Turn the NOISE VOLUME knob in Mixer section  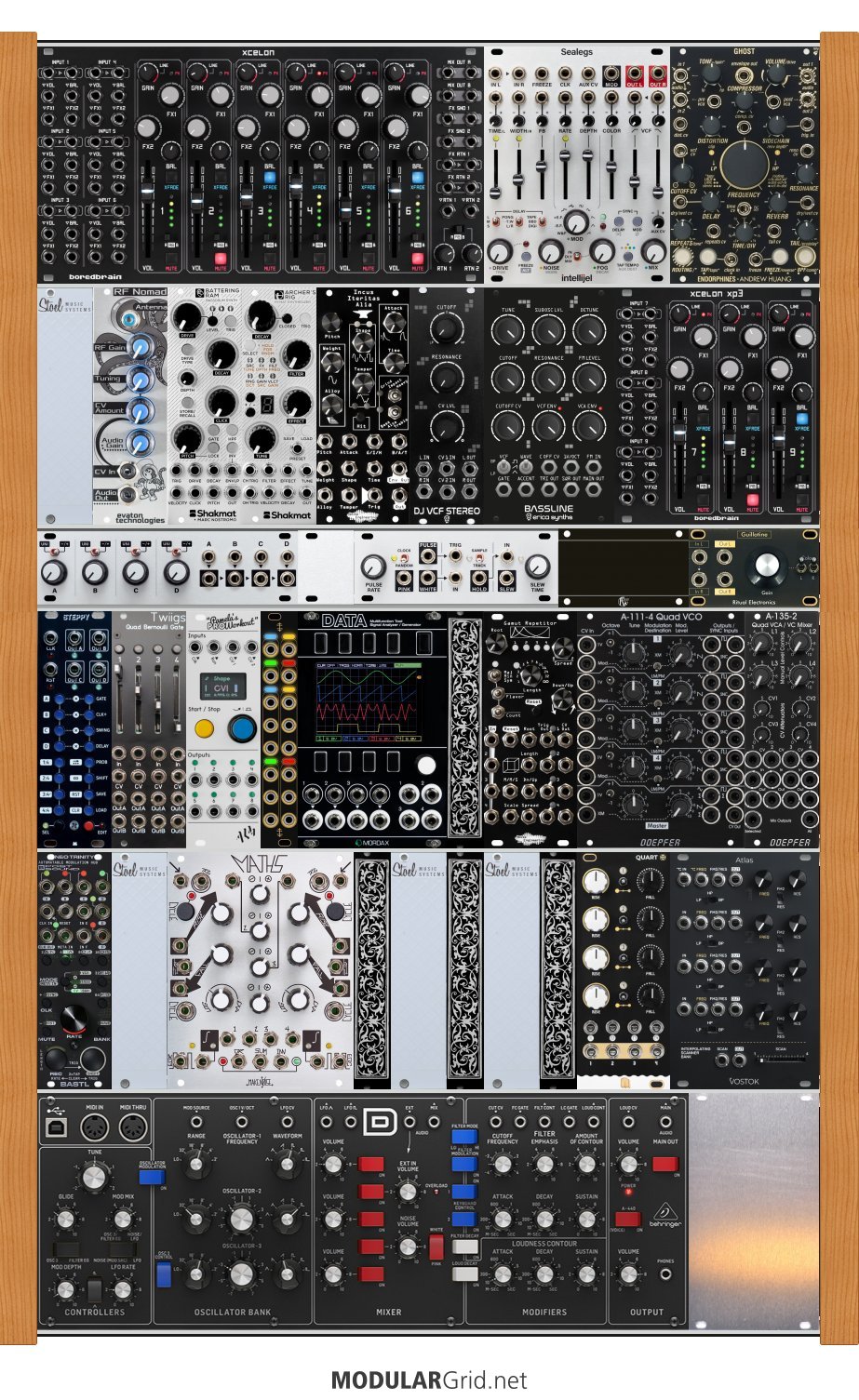click(x=408, y=1247)
